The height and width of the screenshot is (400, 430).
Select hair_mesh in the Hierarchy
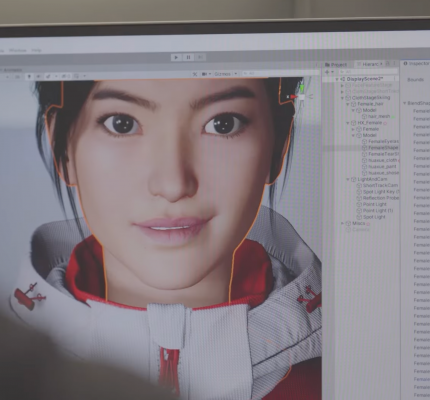point(379,116)
